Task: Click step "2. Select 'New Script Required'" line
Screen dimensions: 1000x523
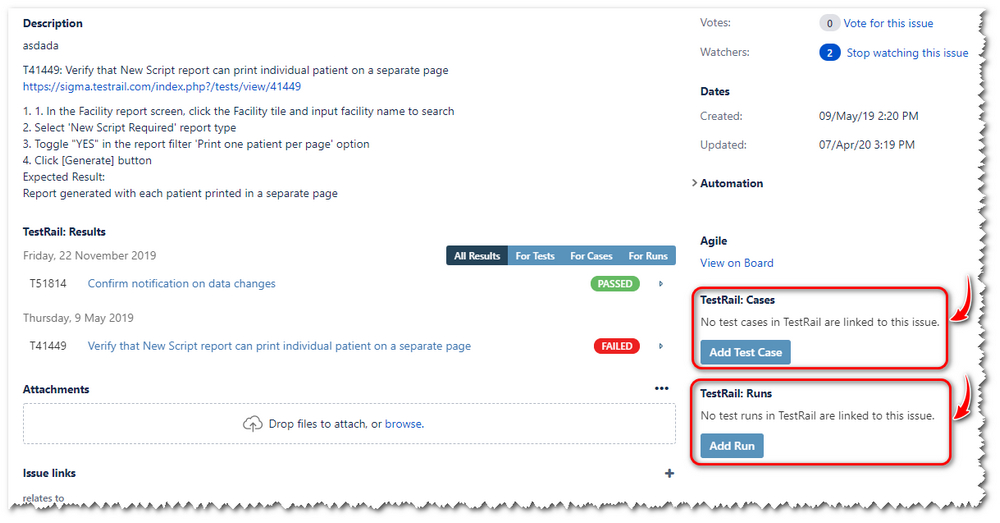Action: 129,128
